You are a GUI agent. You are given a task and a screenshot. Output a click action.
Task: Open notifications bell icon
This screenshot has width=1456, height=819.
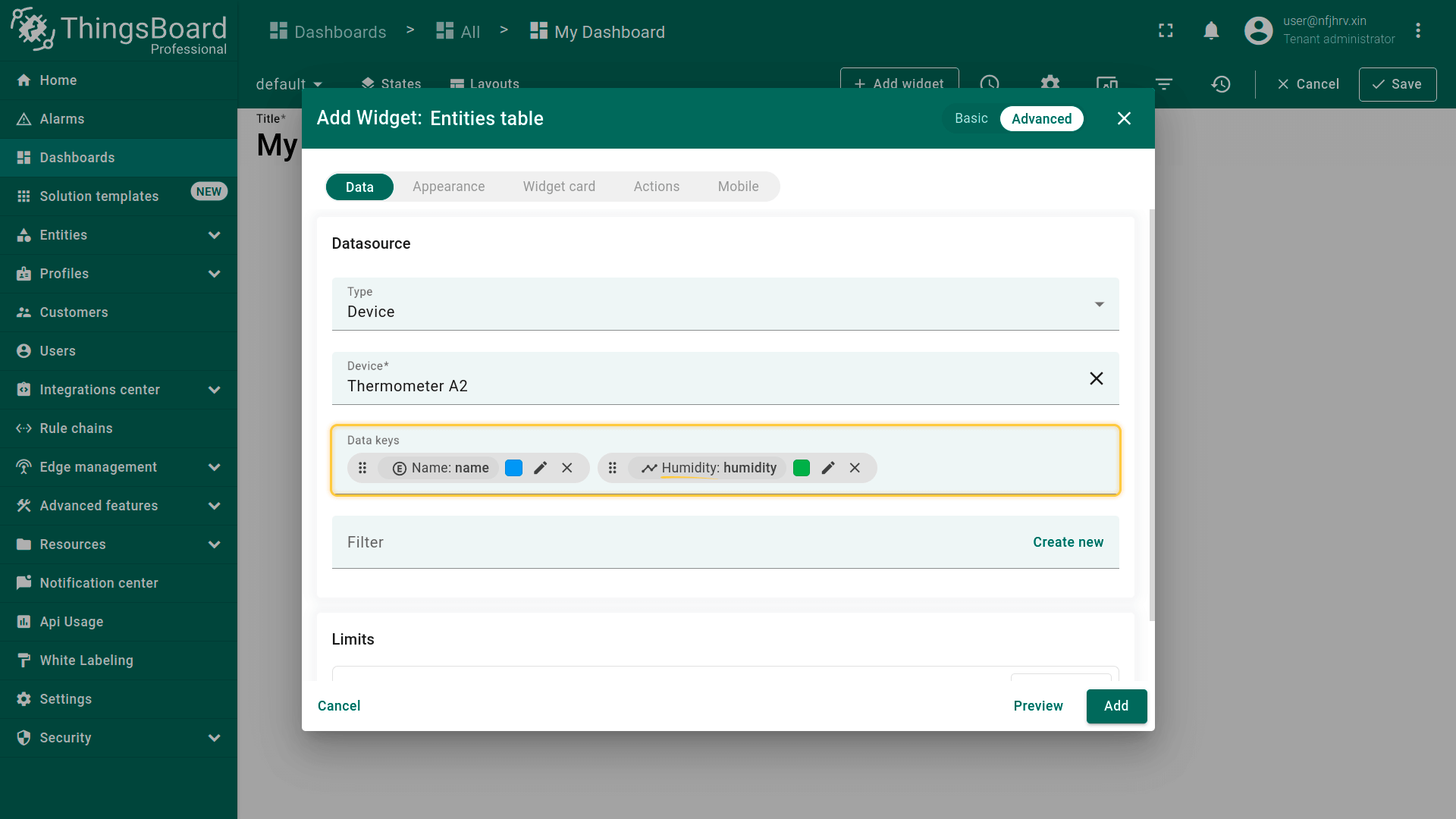[x=1211, y=31]
